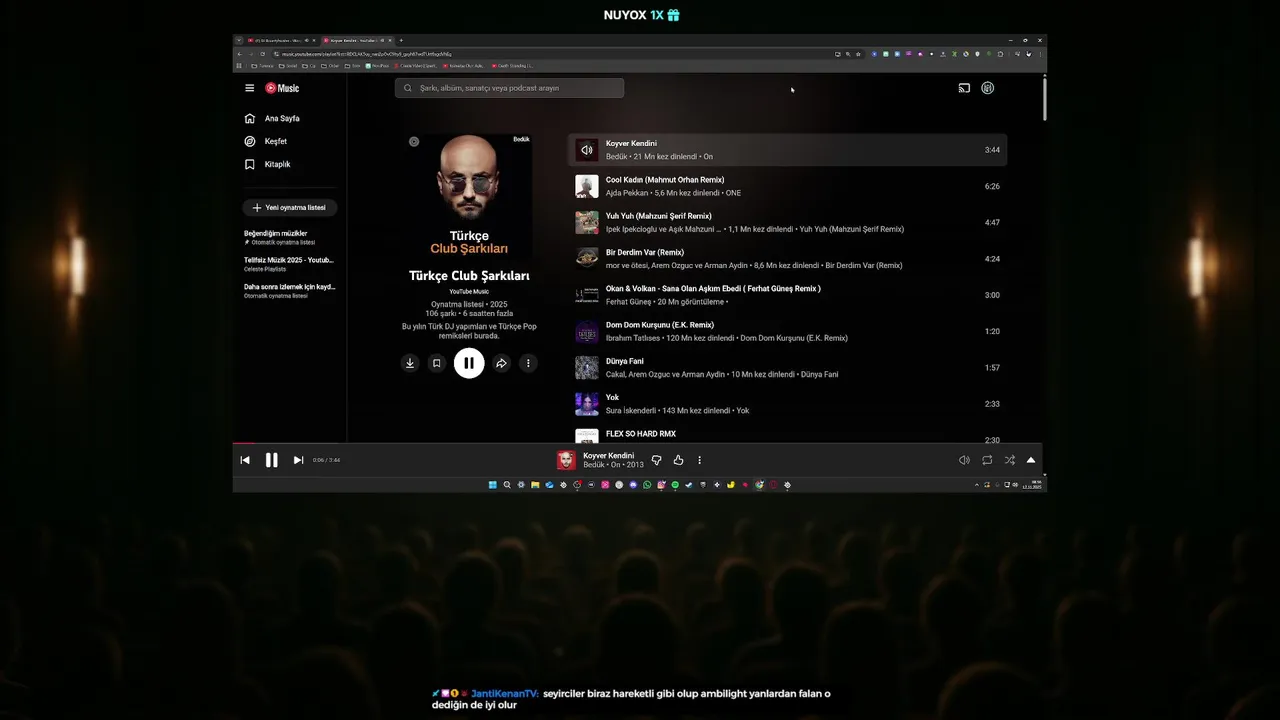Seek using the red progress bar
The image size is (1280, 720).
(x=638, y=443)
